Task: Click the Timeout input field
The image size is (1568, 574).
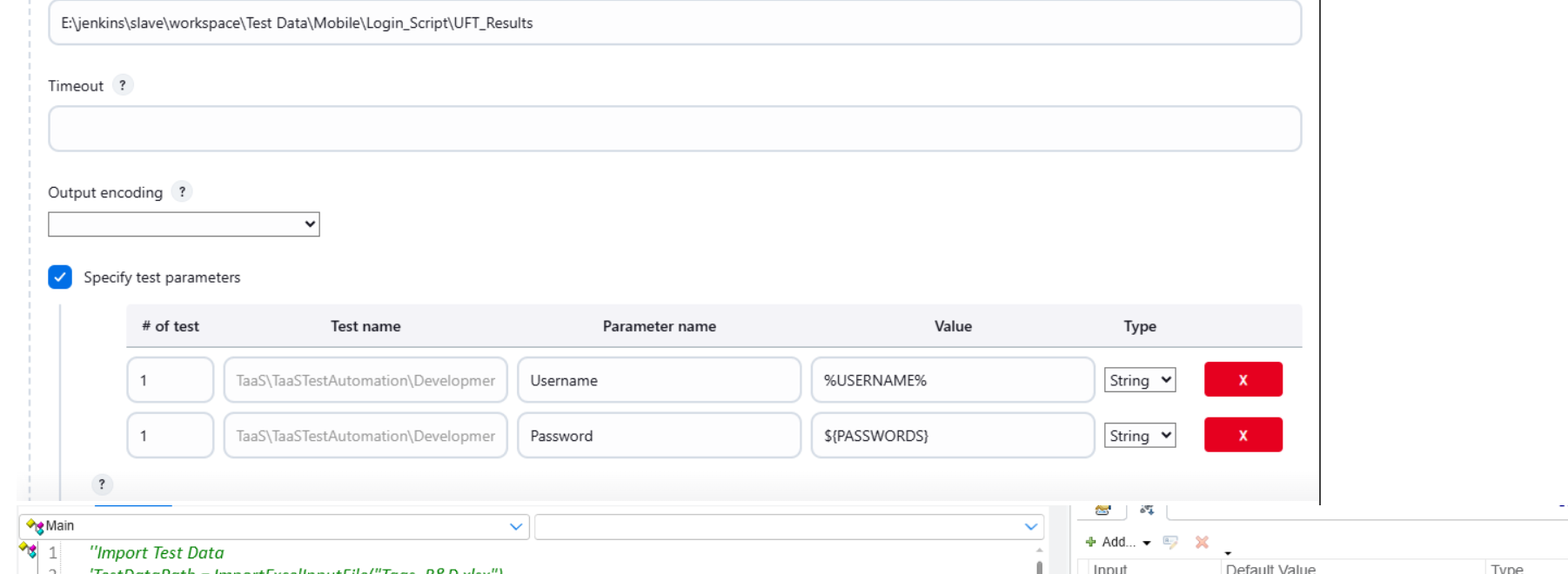Action: (x=674, y=129)
